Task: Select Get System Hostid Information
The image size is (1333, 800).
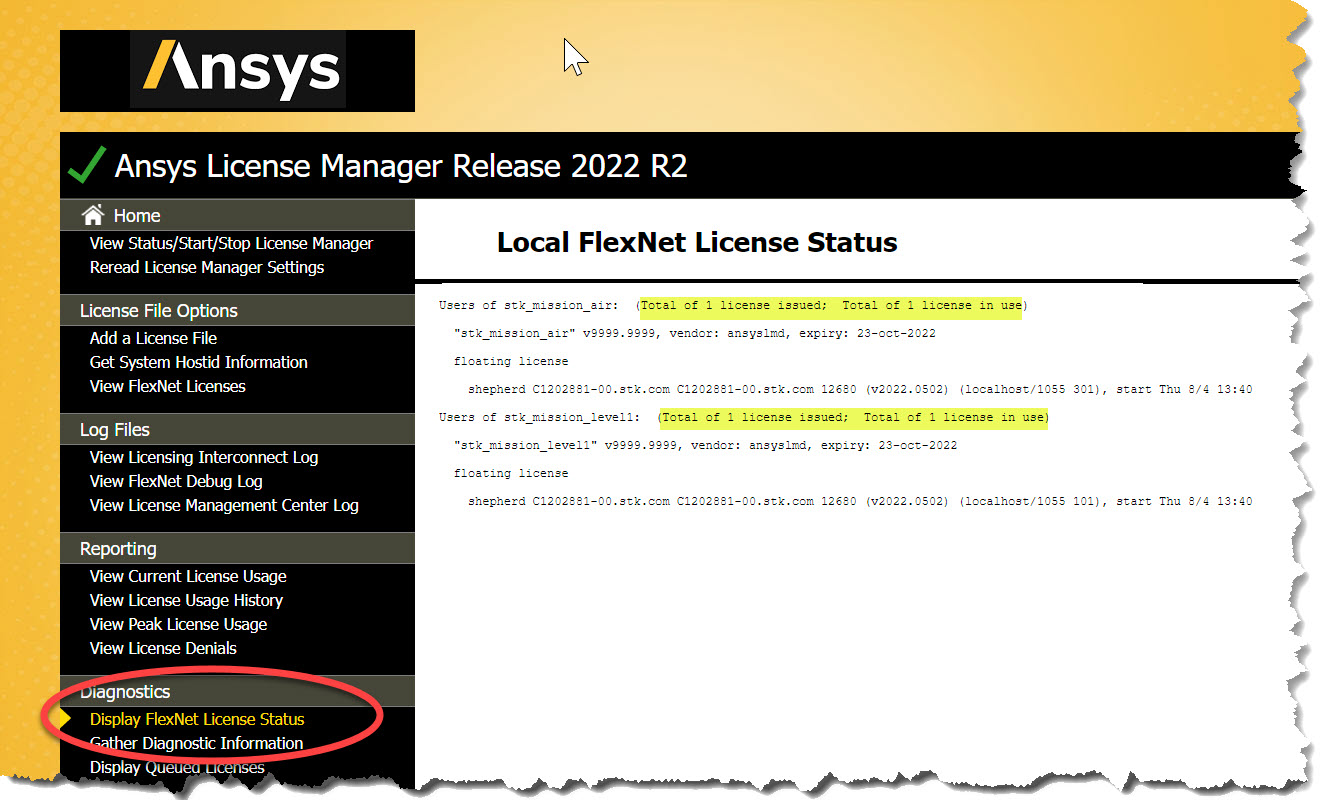Action: [x=198, y=362]
